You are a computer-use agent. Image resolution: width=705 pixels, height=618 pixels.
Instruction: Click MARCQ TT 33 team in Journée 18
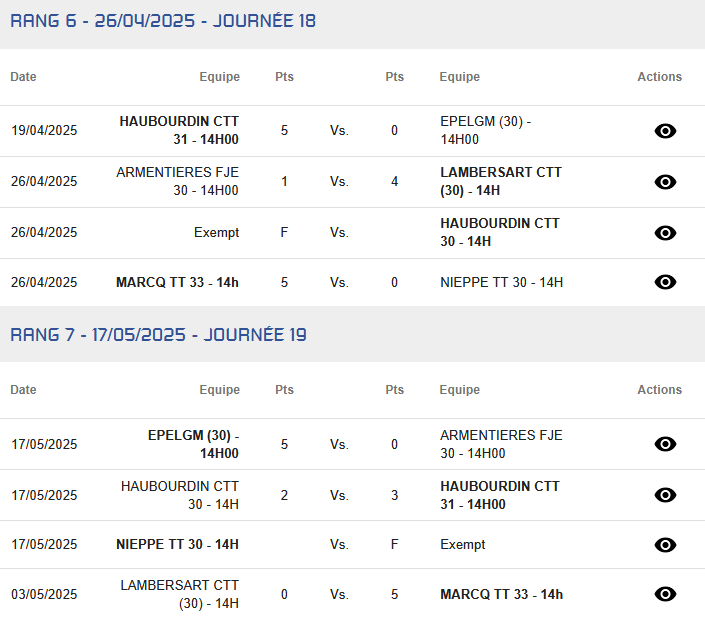coord(177,282)
